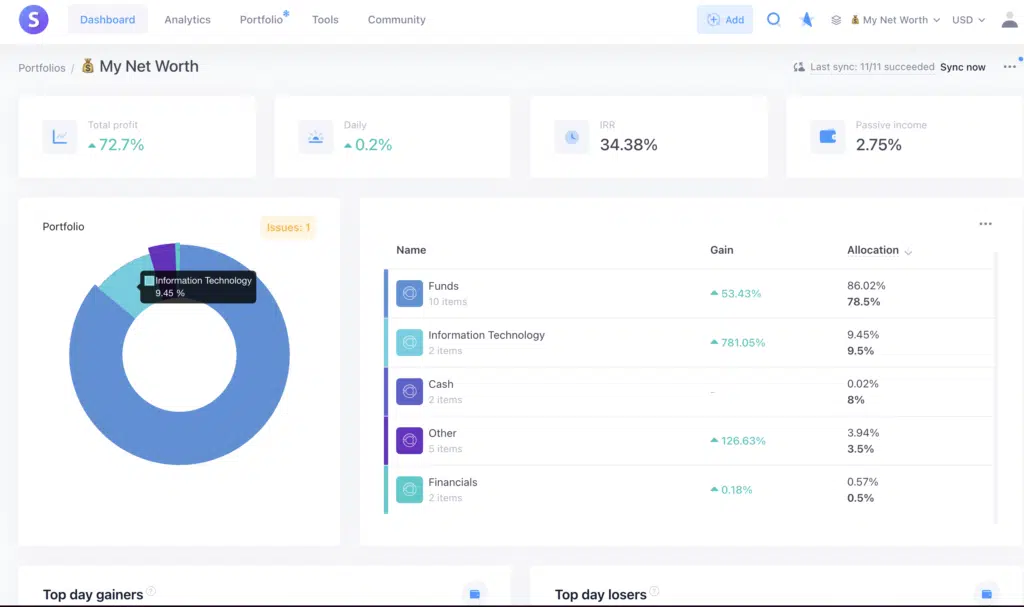Image resolution: width=1024 pixels, height=607 pixels.
Task: Open the report icon on Top day gainers
Action: coord(474,592)
